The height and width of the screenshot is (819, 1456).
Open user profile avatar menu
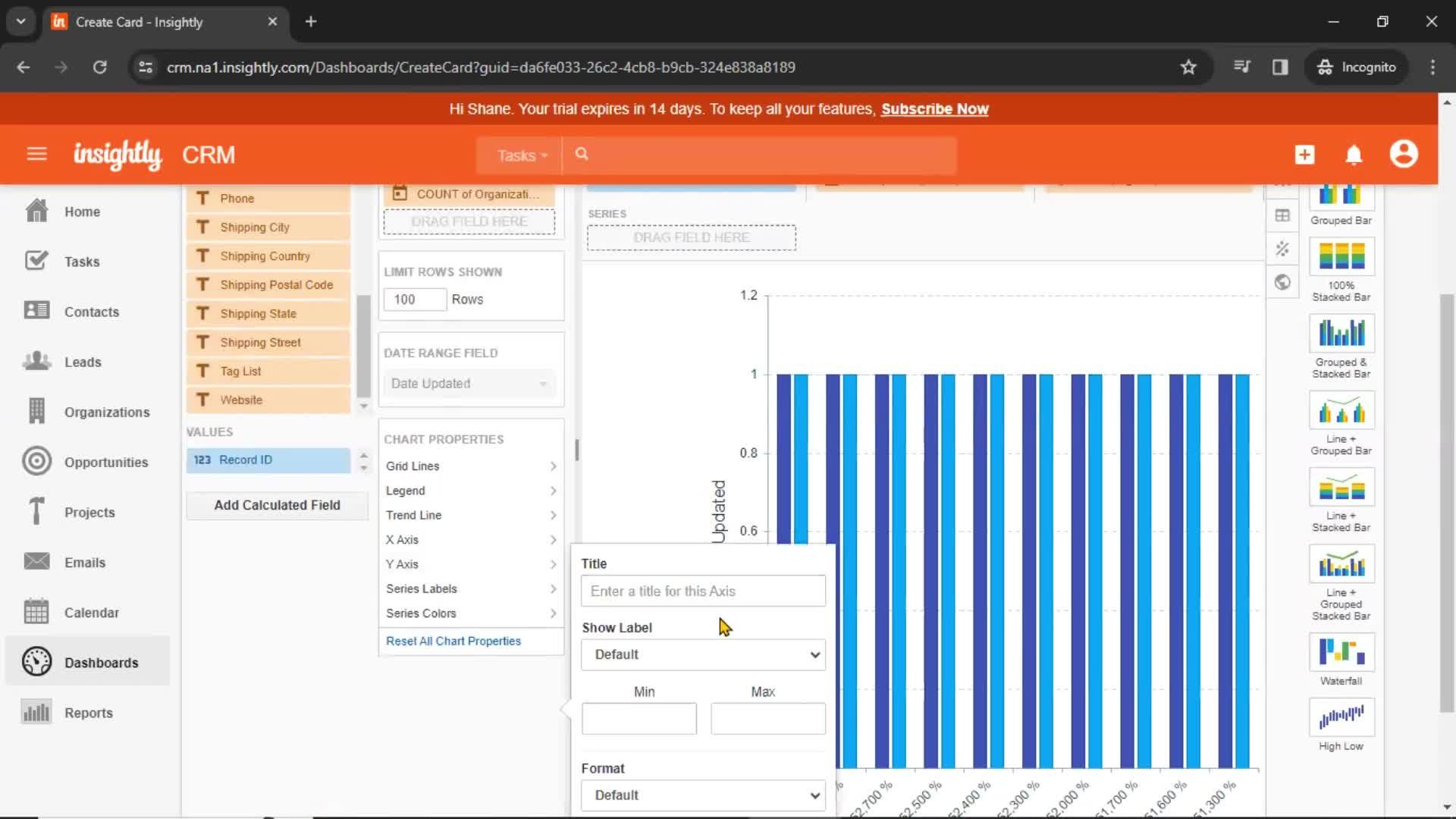coord(1404,154)
